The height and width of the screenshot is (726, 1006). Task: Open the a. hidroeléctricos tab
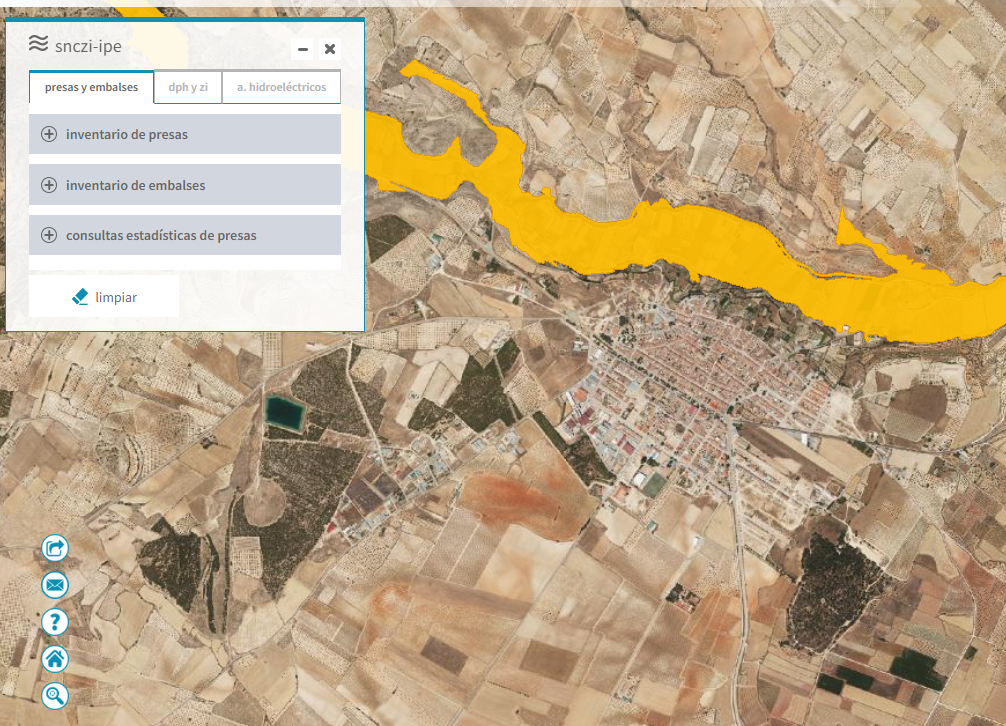click(x=281, y=87)
